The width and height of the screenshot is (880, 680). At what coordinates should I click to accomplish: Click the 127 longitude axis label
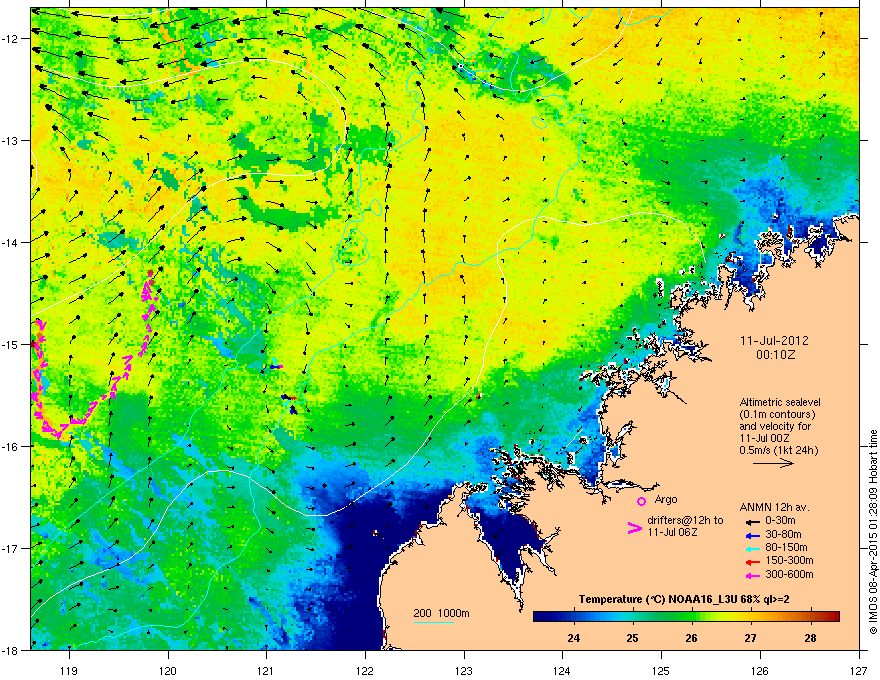click(859, 670)
